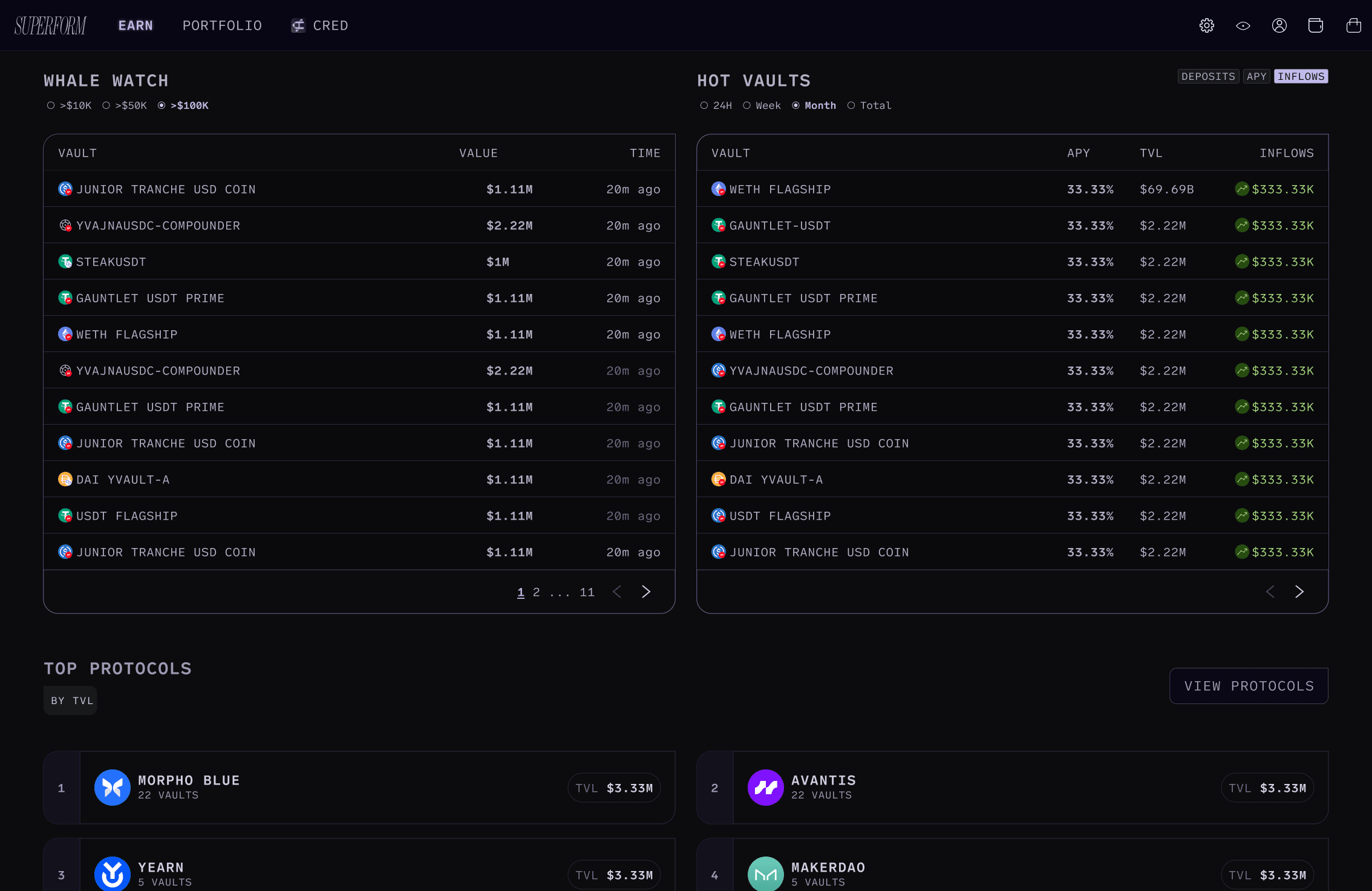The image size is (1372, 891).
Task: Go to next Hot Vaults page arrow
Action: 1299,592
